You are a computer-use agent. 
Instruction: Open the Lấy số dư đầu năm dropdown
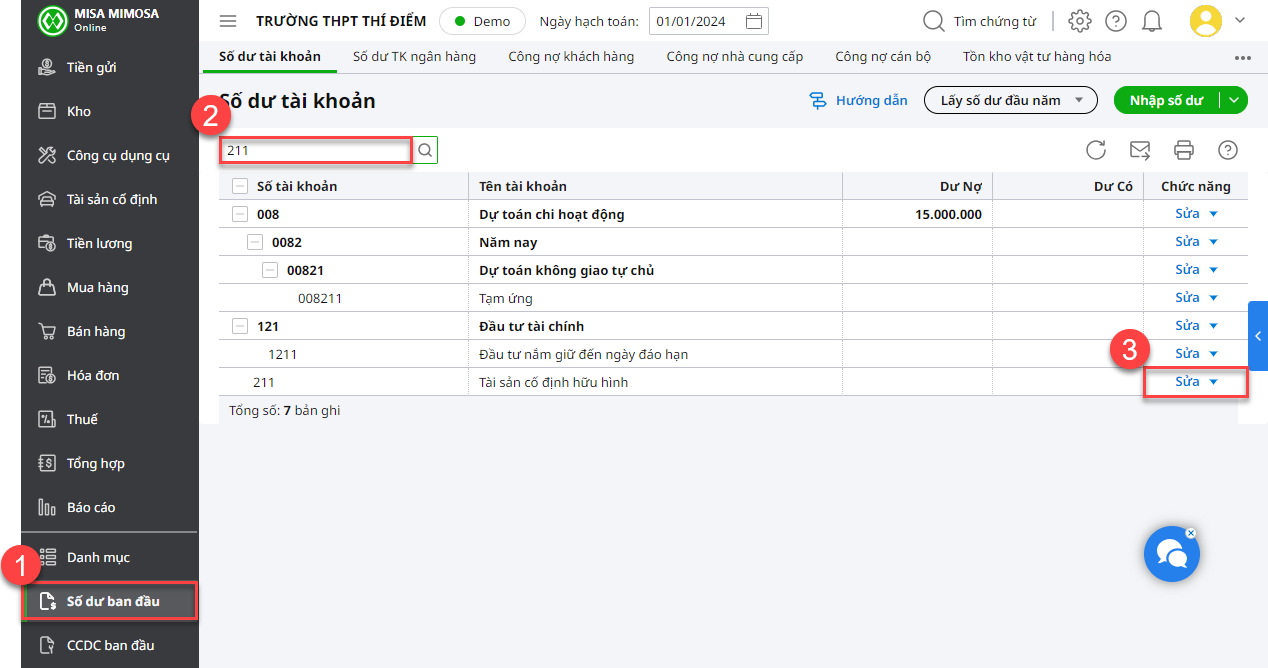point(1011,100)
